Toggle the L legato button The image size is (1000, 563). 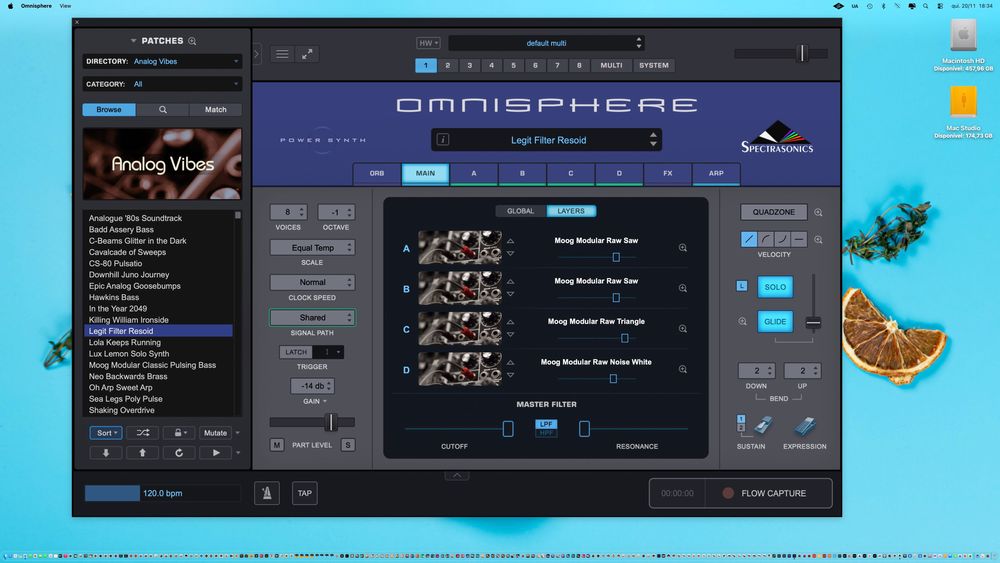point(742,286)
